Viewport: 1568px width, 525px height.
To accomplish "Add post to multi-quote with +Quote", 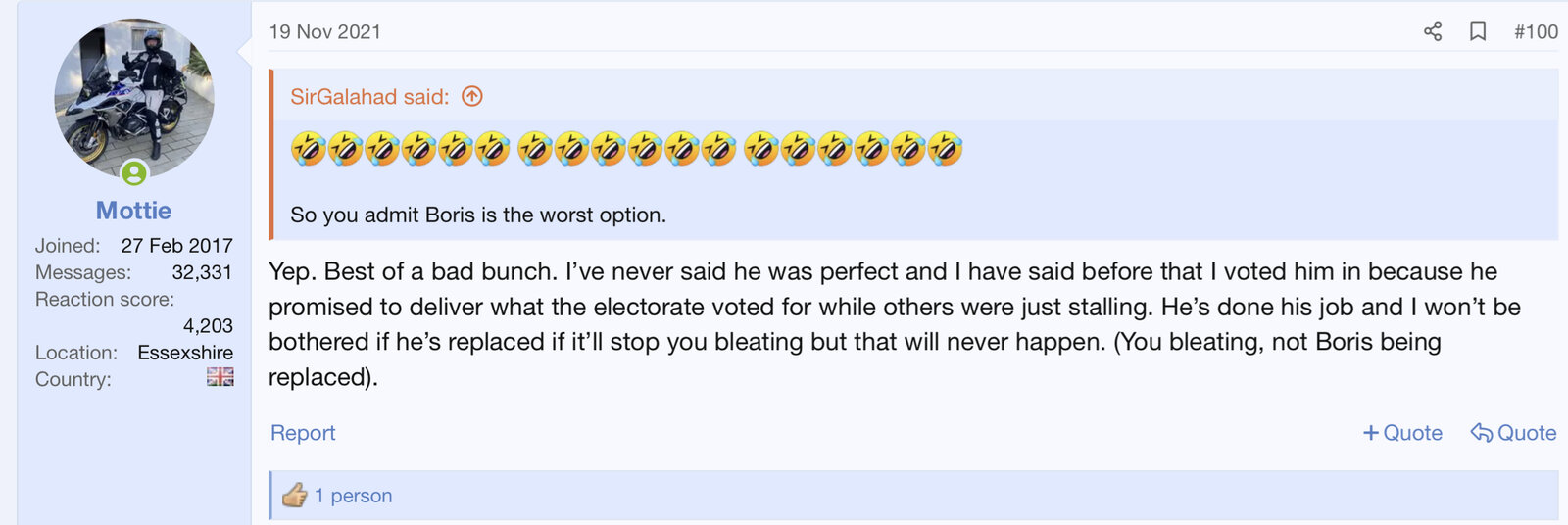I will [x=1402, y=433].
